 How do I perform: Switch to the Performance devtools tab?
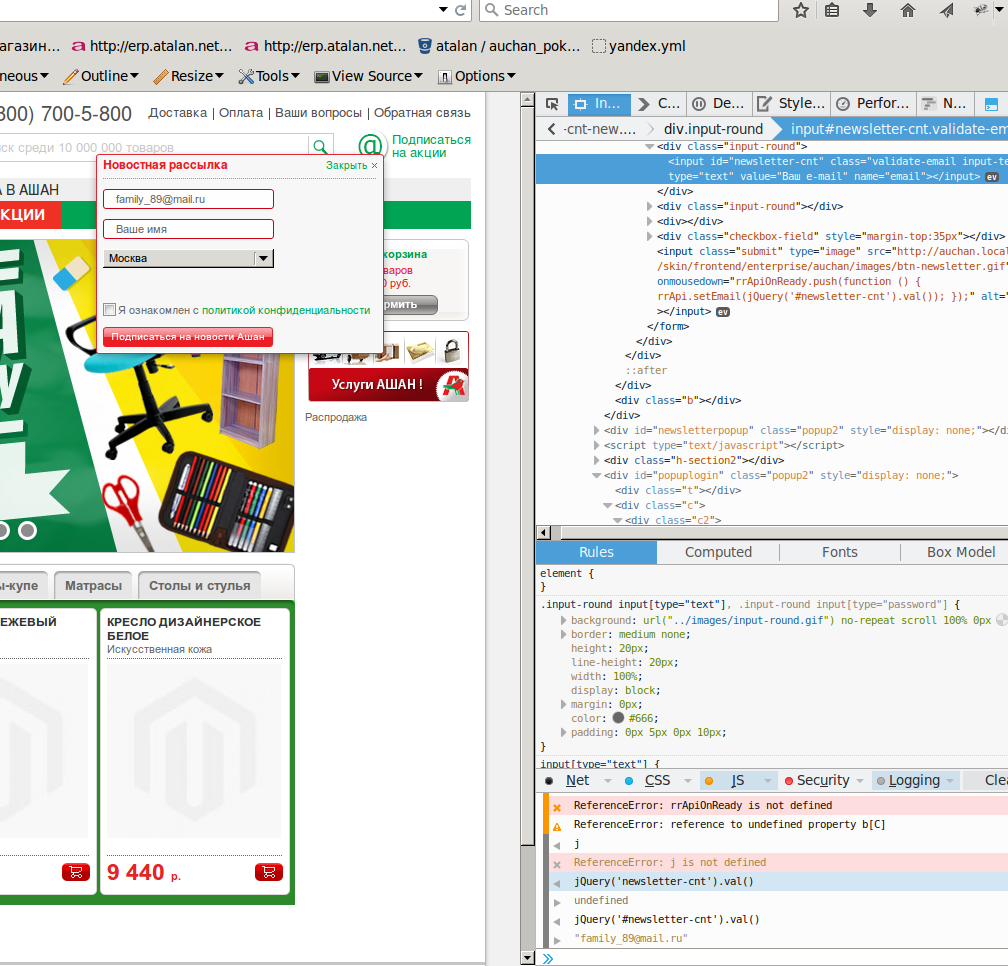pyautogui.click(x=873, y=103)
